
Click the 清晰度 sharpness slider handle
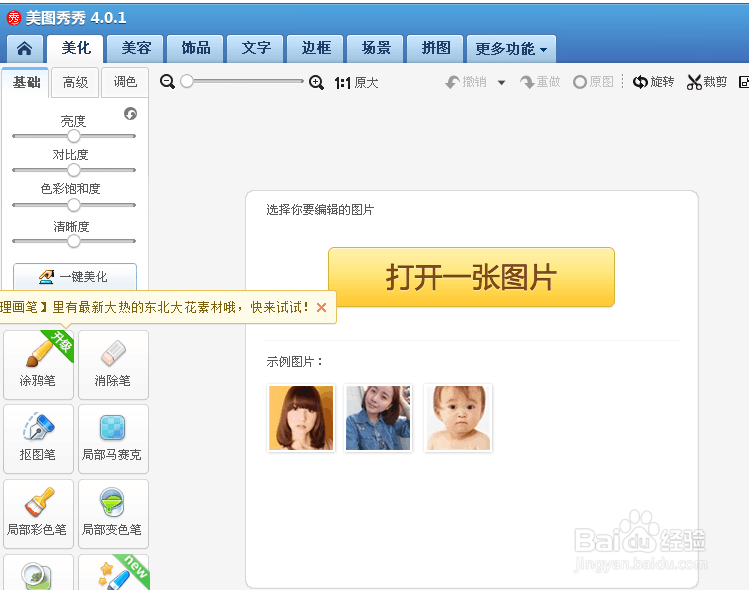tap(74, 241)
